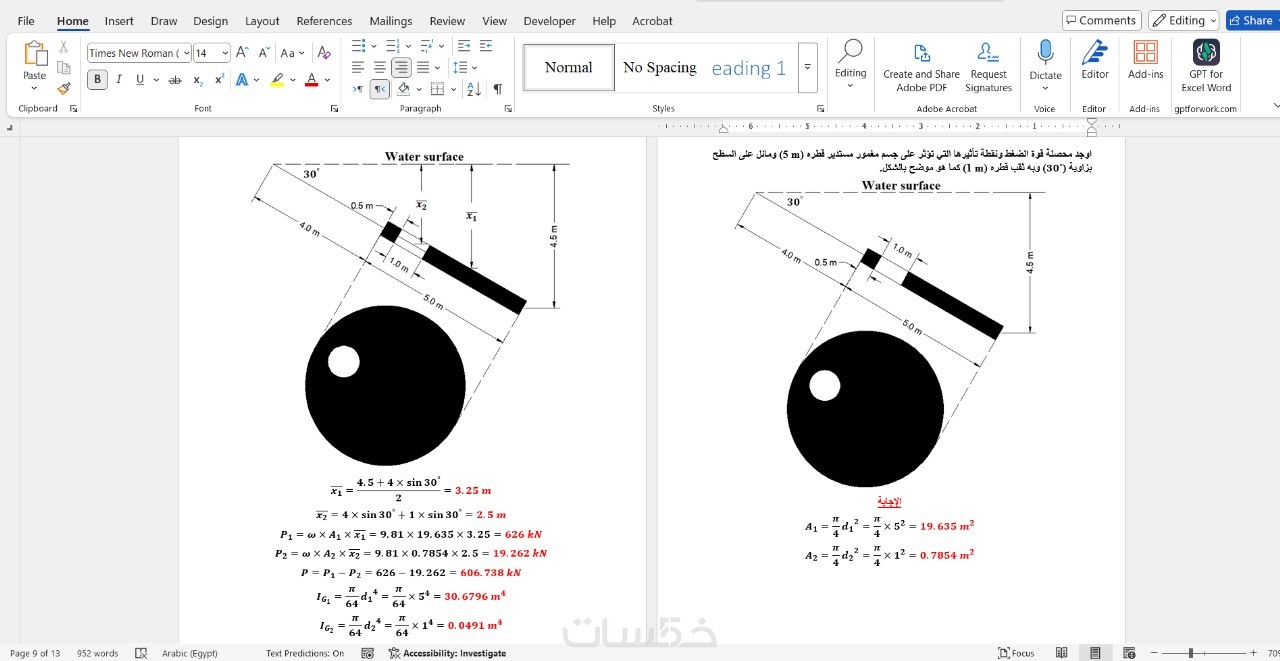This screenshot has width=1280, height=661.
Task: Open the font size dropdown
Action: [225, 53]
